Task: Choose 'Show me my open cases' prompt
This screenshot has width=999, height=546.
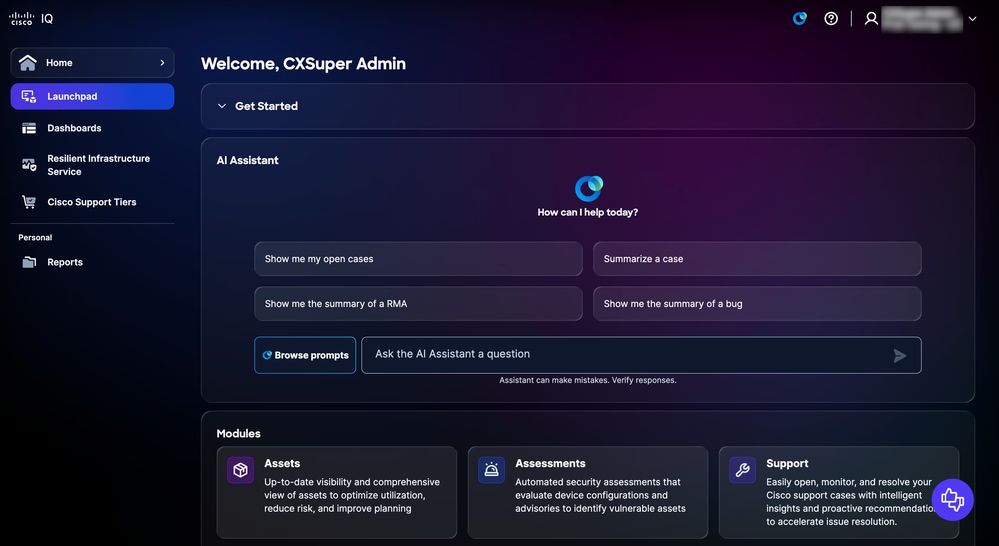Action: click(x=418, y=259)
